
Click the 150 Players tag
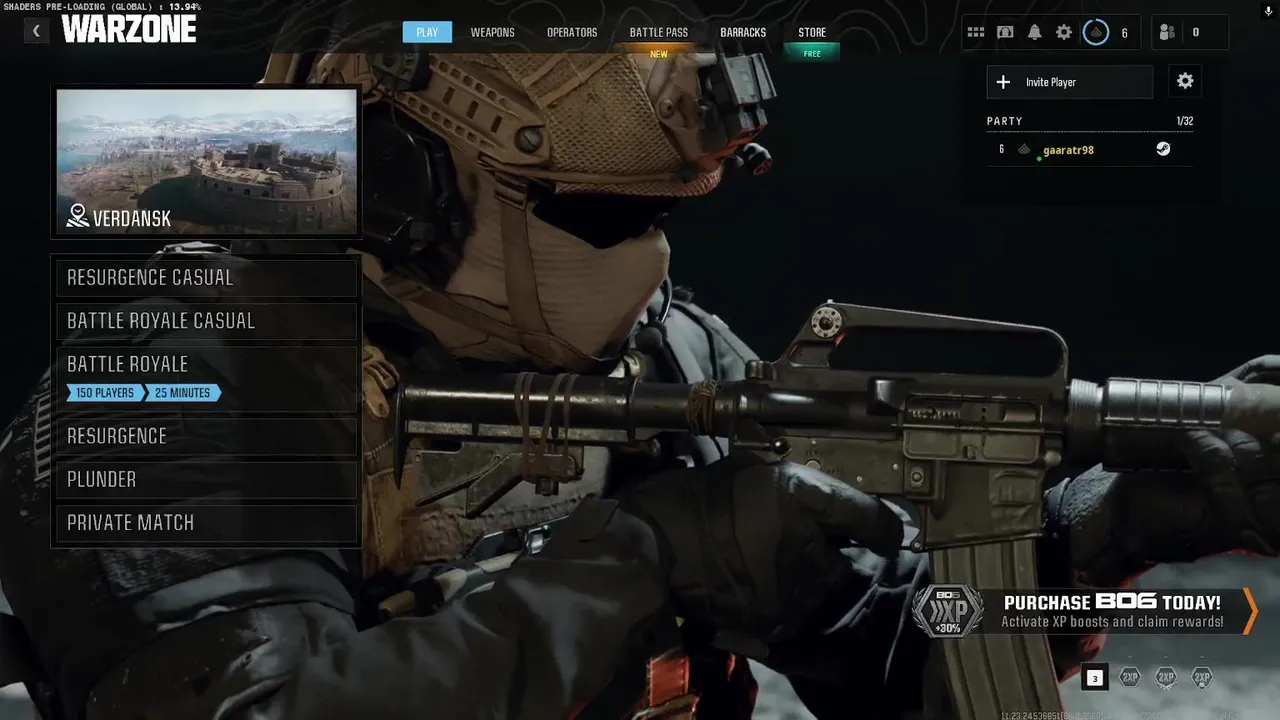[x=105, y=393]
